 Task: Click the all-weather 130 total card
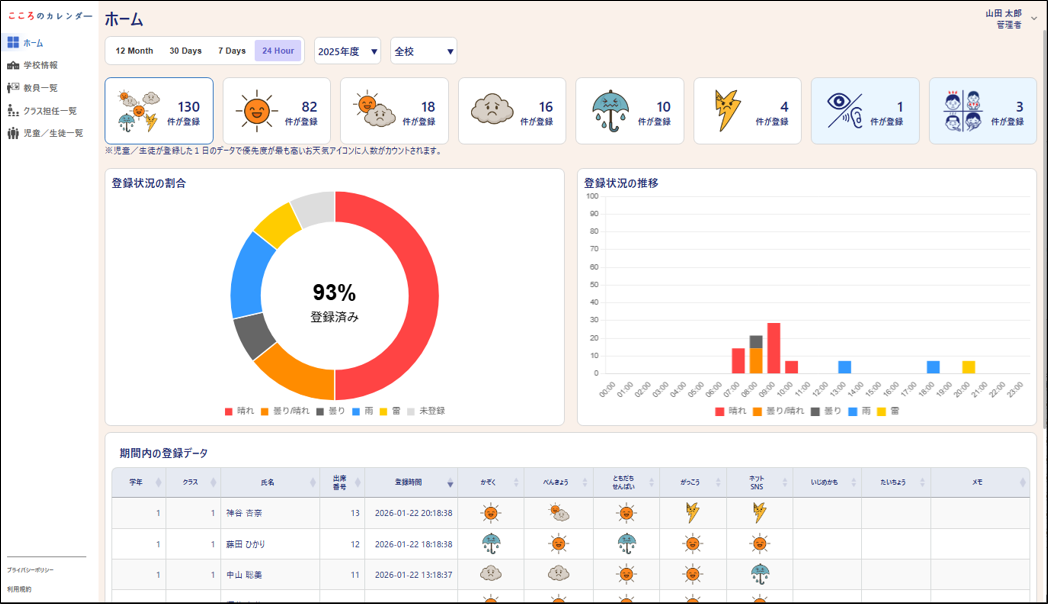159,111
